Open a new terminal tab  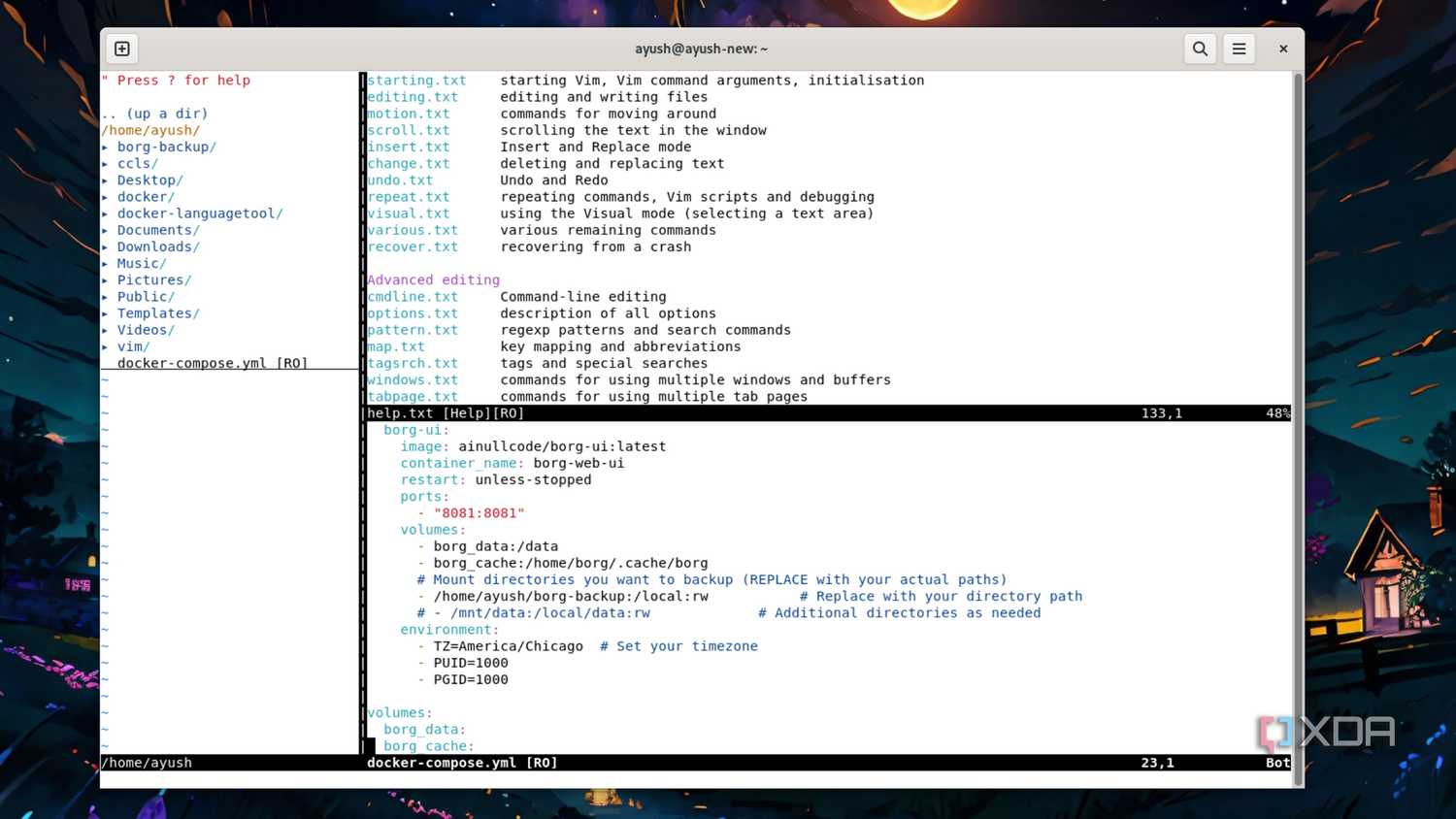pos(122,49)
